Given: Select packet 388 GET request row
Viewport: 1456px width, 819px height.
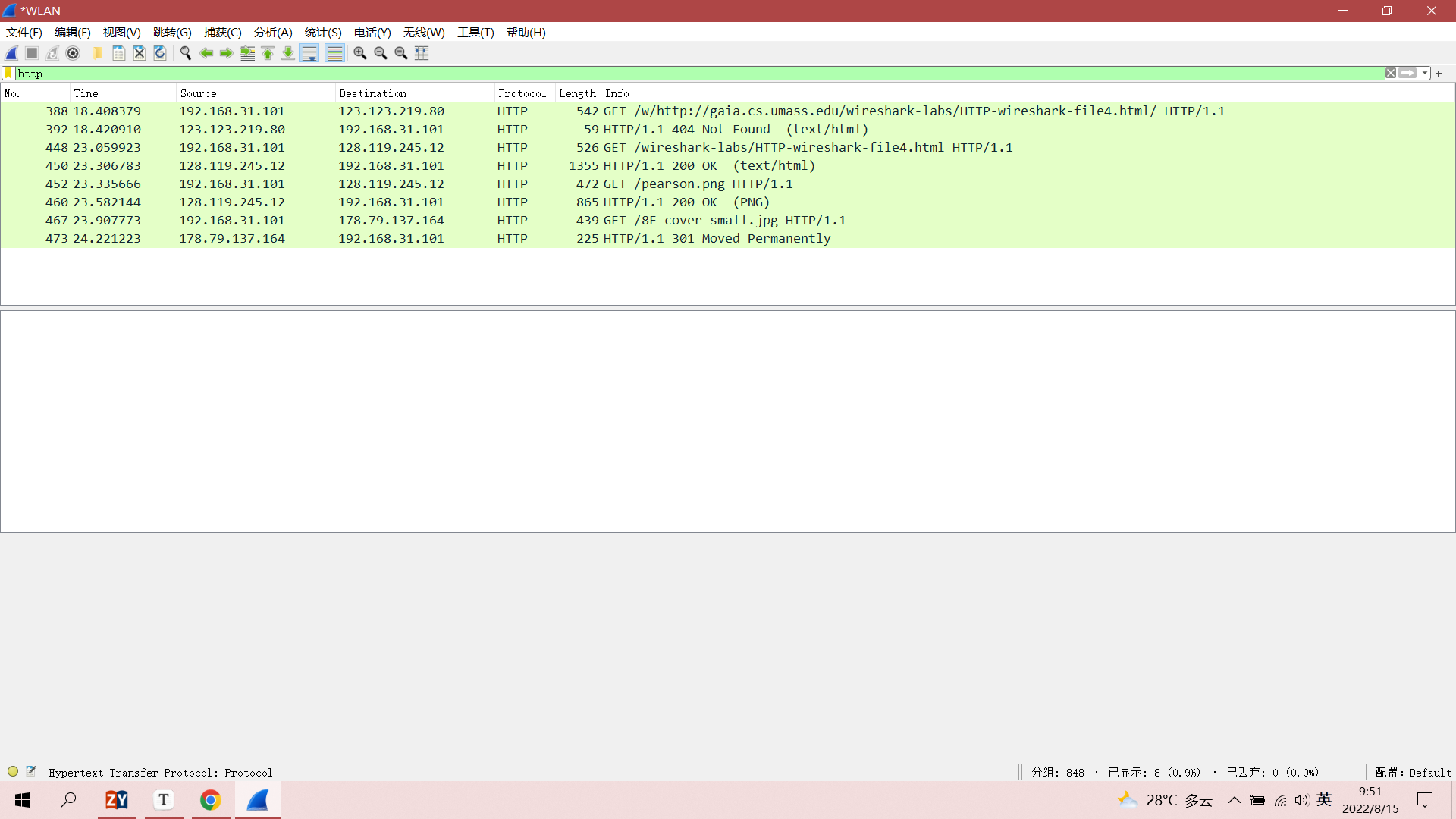Looking at the screenshot, I should coord(727,111).
